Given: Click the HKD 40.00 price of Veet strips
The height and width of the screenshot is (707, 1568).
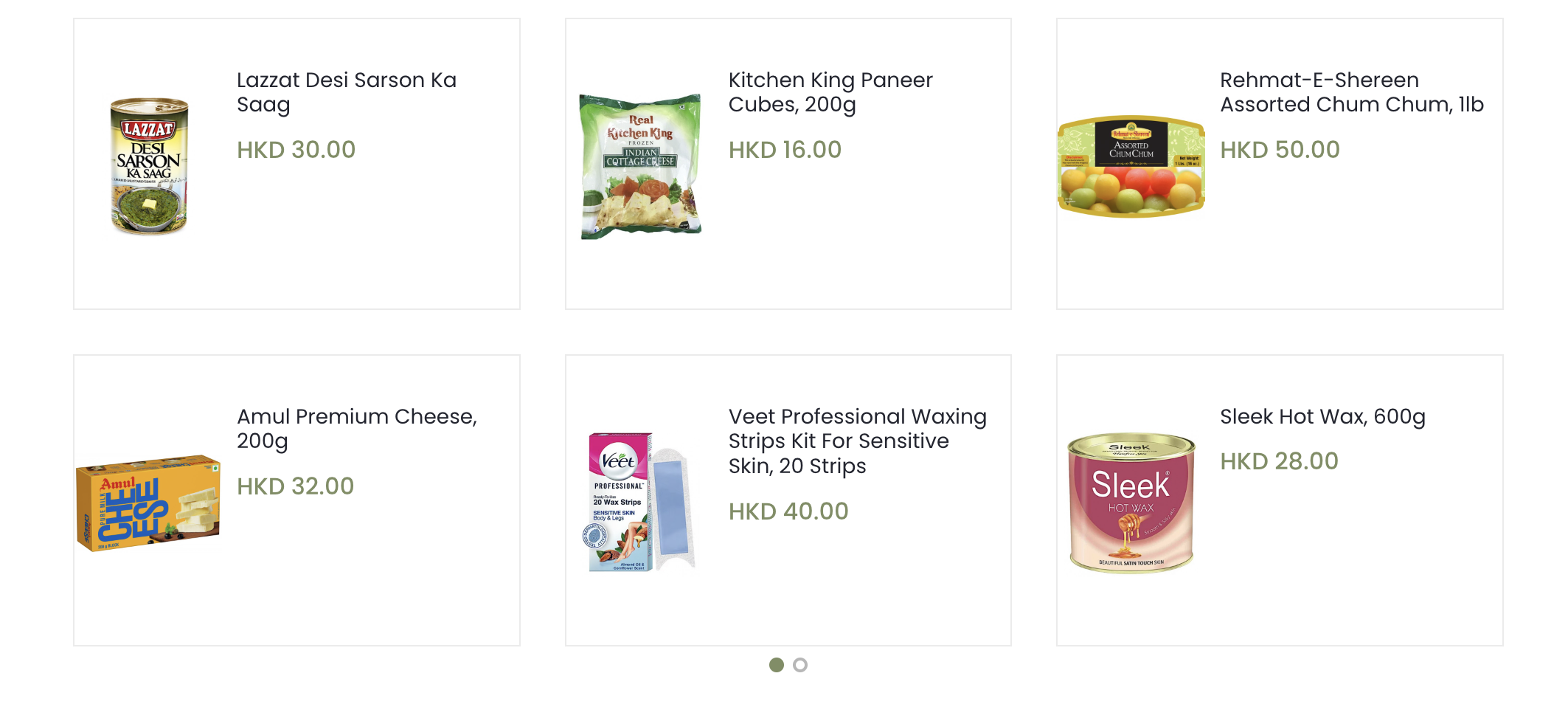Looking at the screenshot, I should tap(788, 511).
